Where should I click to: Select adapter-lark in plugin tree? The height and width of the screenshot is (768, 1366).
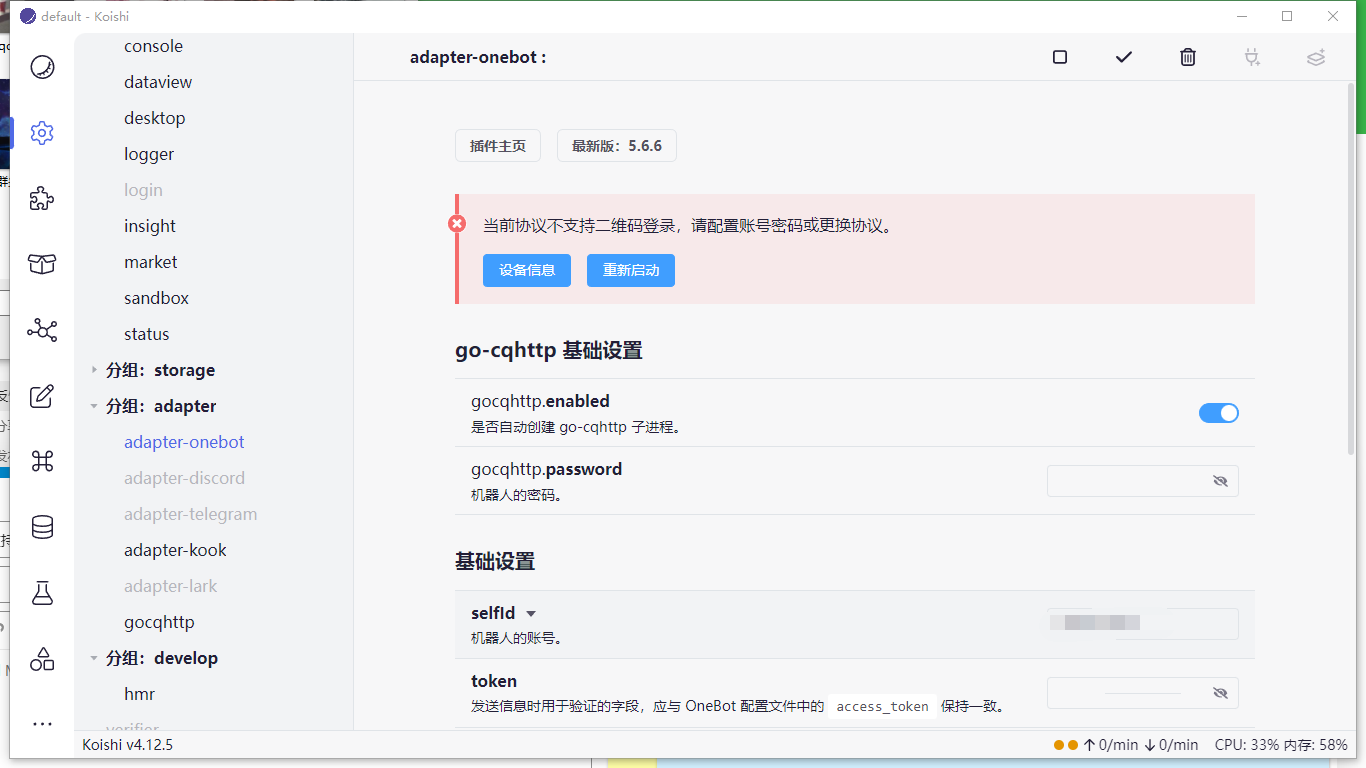(x=170, y=586)
